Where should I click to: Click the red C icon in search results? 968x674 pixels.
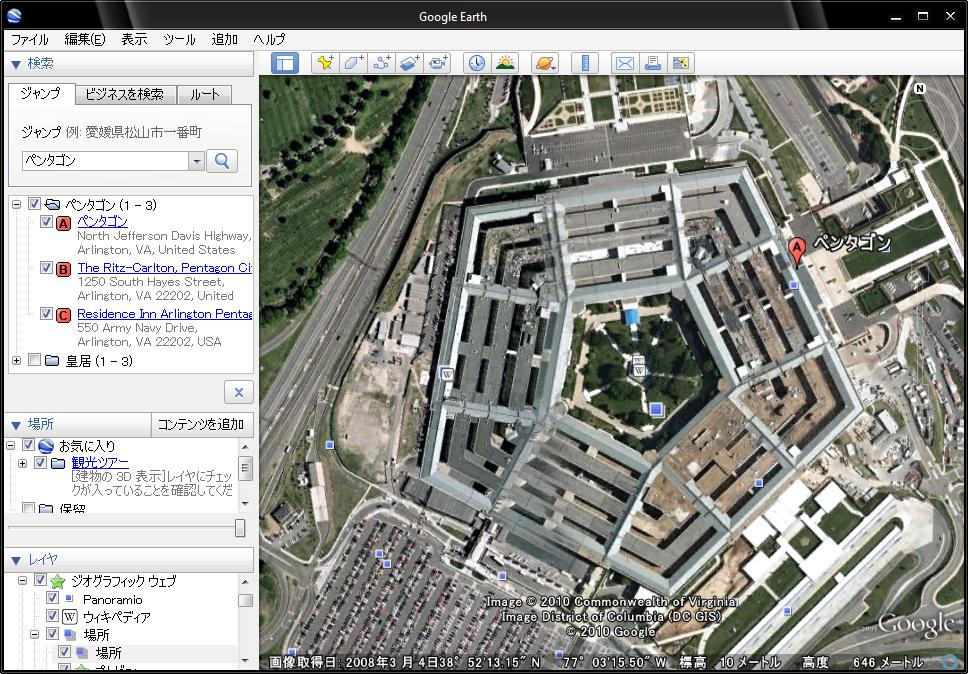(63, 315)
